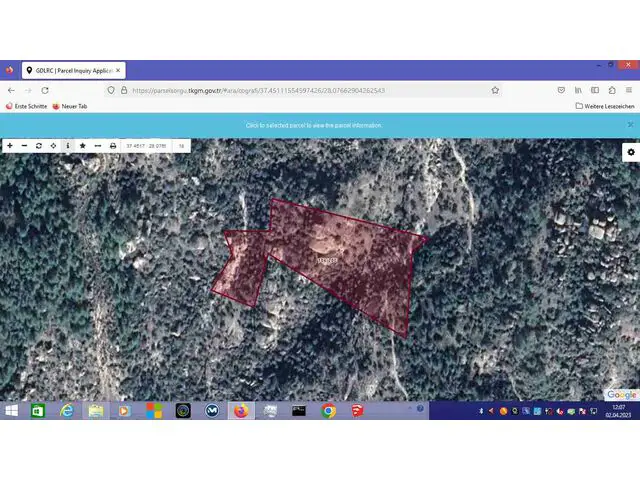Zoom out with the map minus button
640x480 pixels.
24,146
